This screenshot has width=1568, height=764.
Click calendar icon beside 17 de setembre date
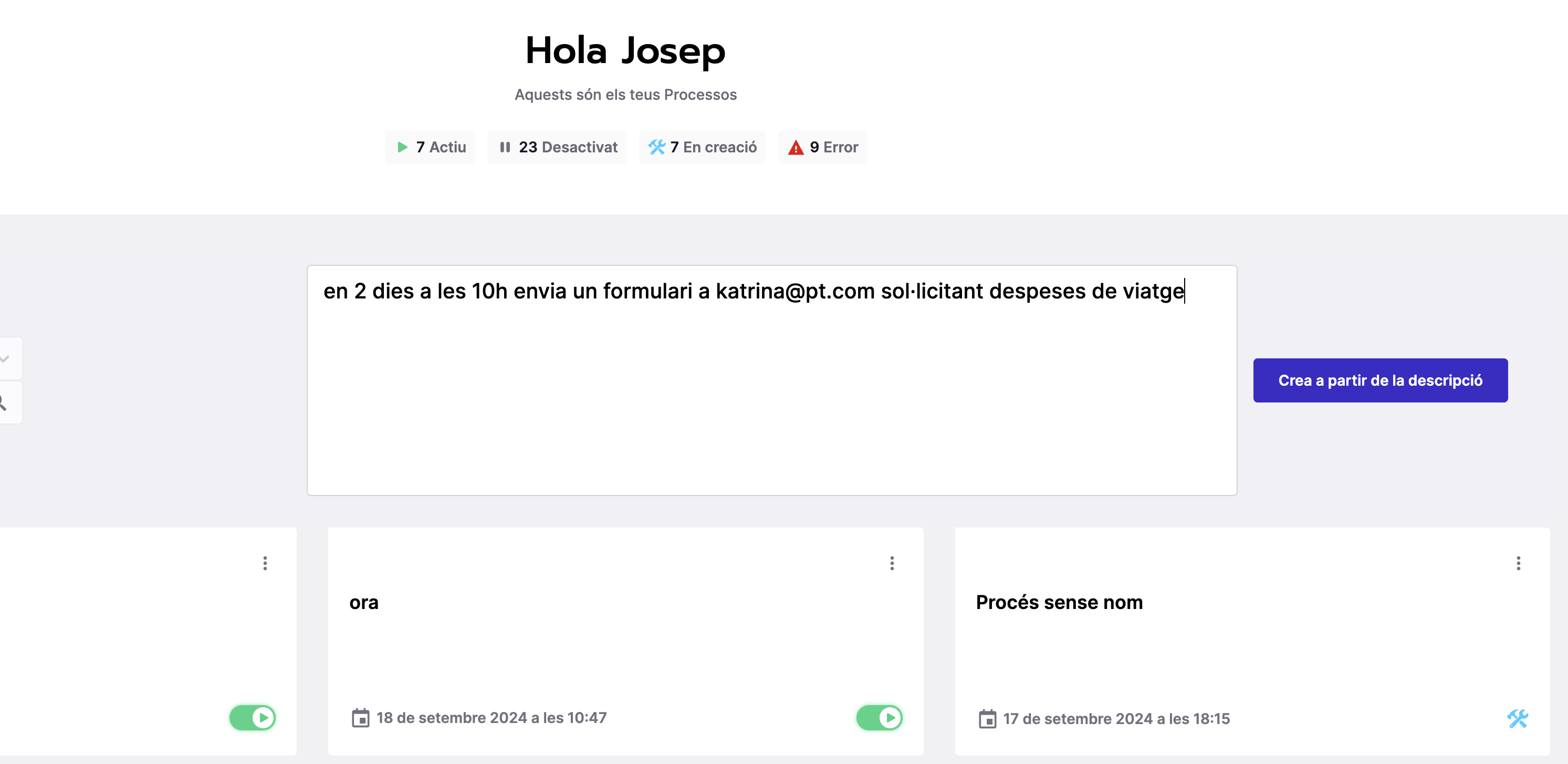coord(987,719)
